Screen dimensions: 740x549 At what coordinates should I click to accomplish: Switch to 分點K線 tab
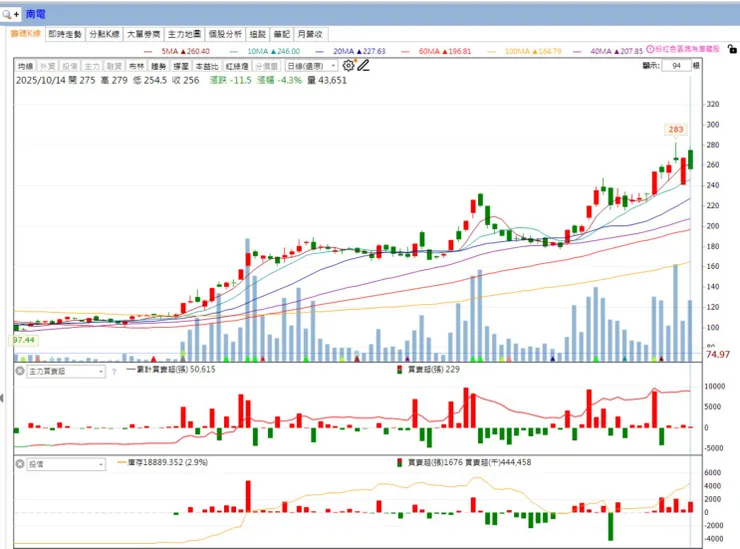[x=104, y=34]
